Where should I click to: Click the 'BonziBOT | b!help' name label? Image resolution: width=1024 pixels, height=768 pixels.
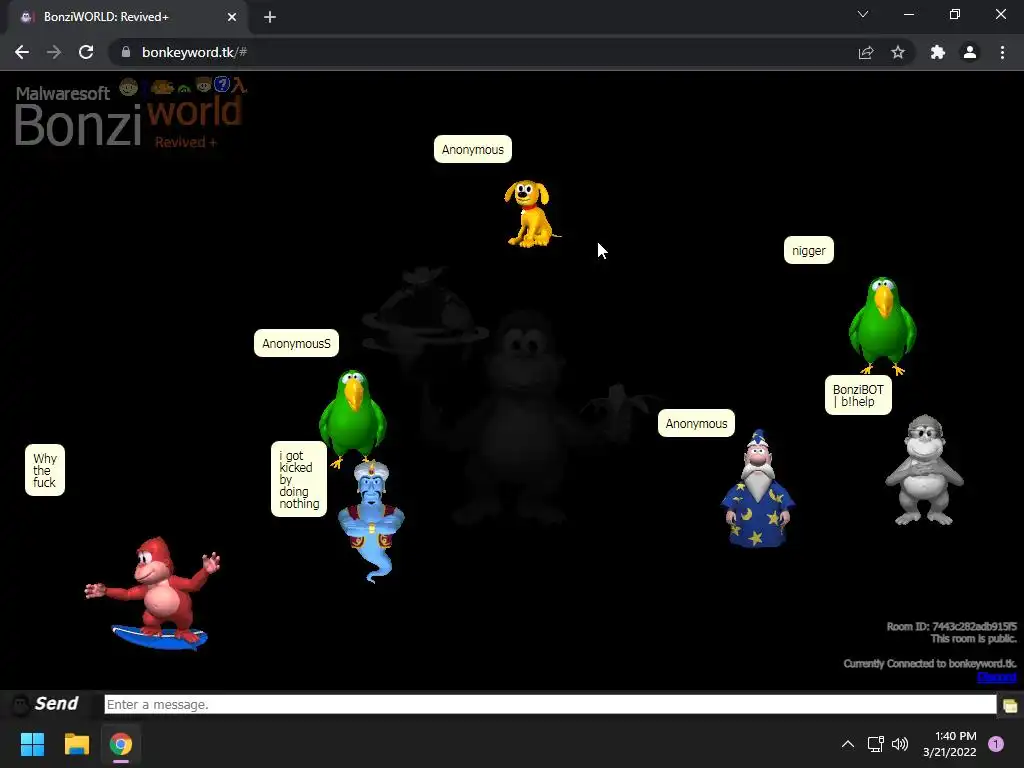click(858, 395)
